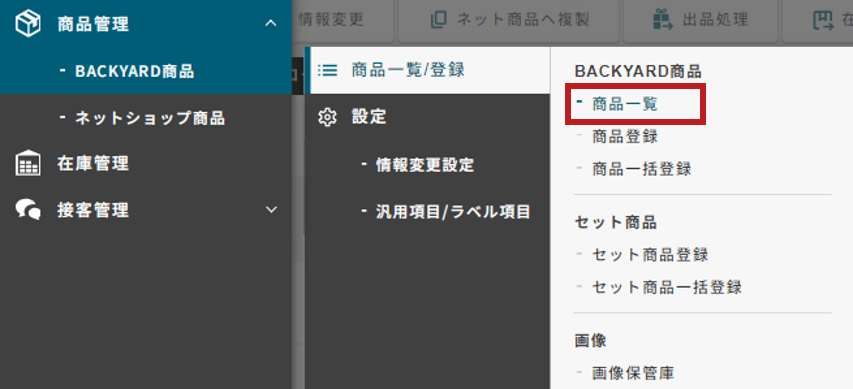The width and height of the screenshot is (853, 389).
Task: Click the 在庫管理 warehouse icon
Action: [28, 163]
